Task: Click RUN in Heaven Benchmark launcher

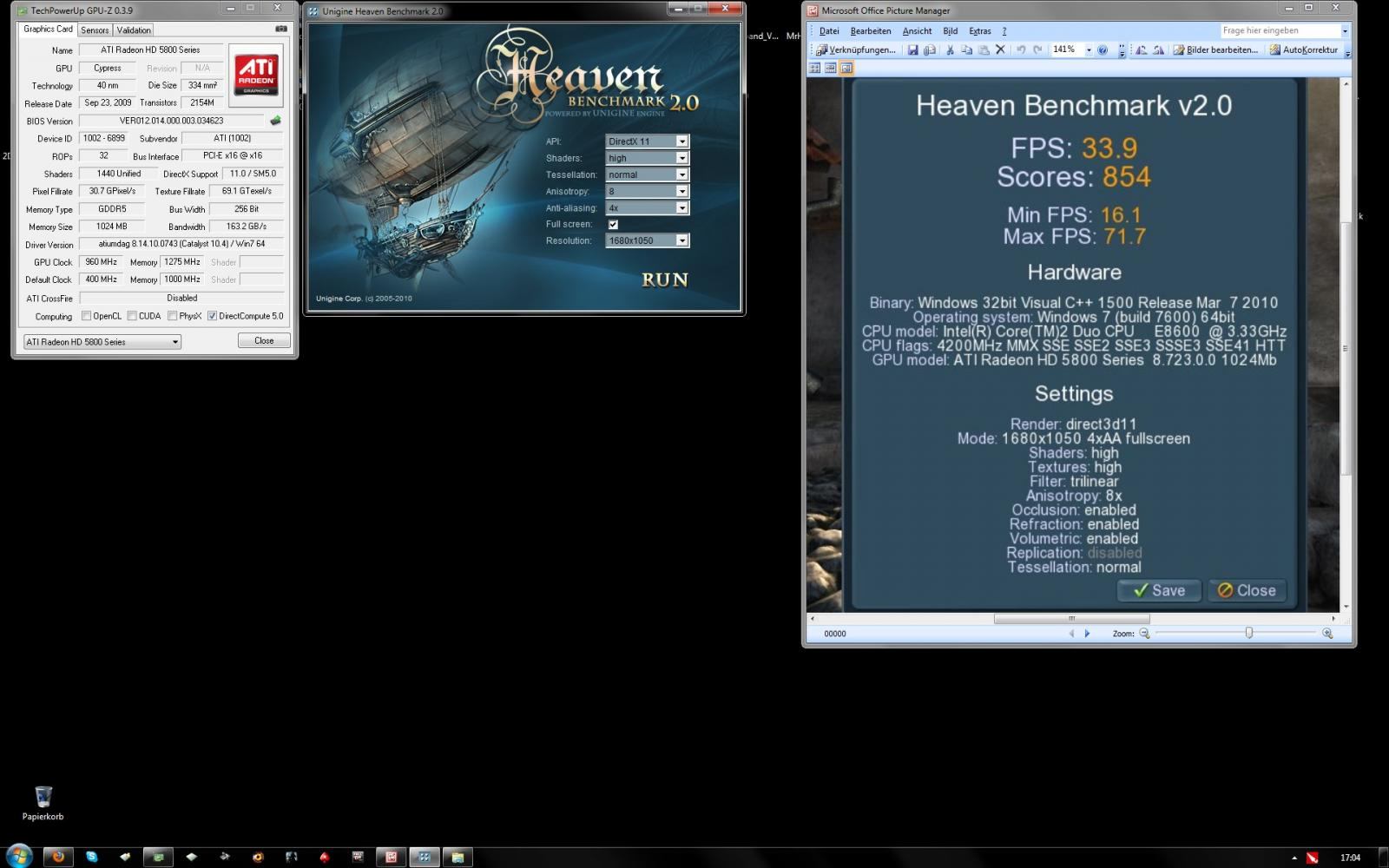Action: pos(665,279)
